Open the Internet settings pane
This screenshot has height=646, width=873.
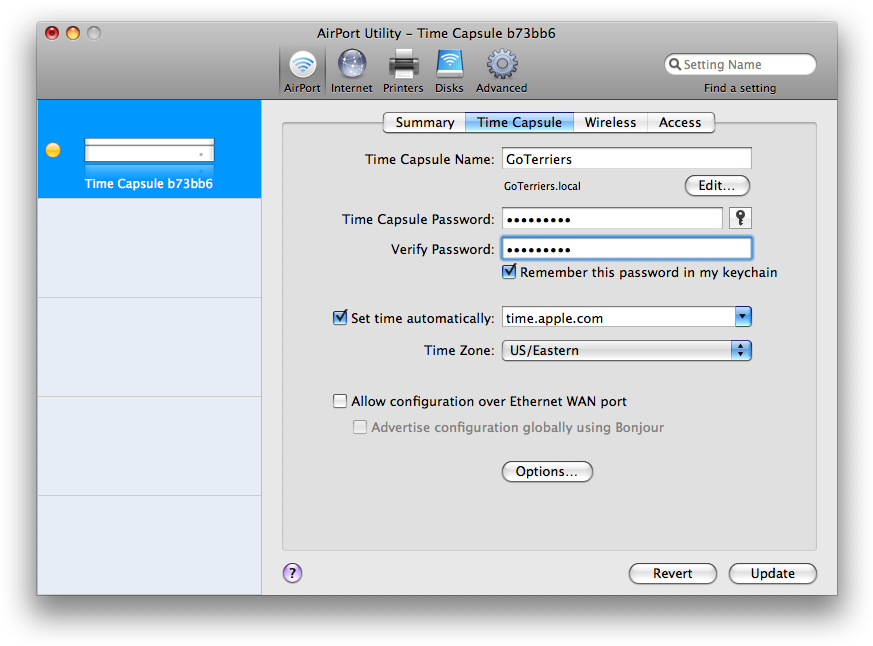[x=351, y=71]
